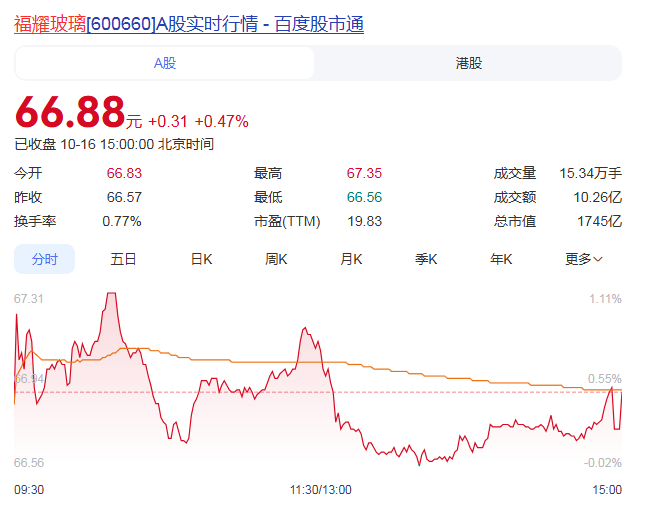Click the 最低 value 66.56

pos(364,197)
